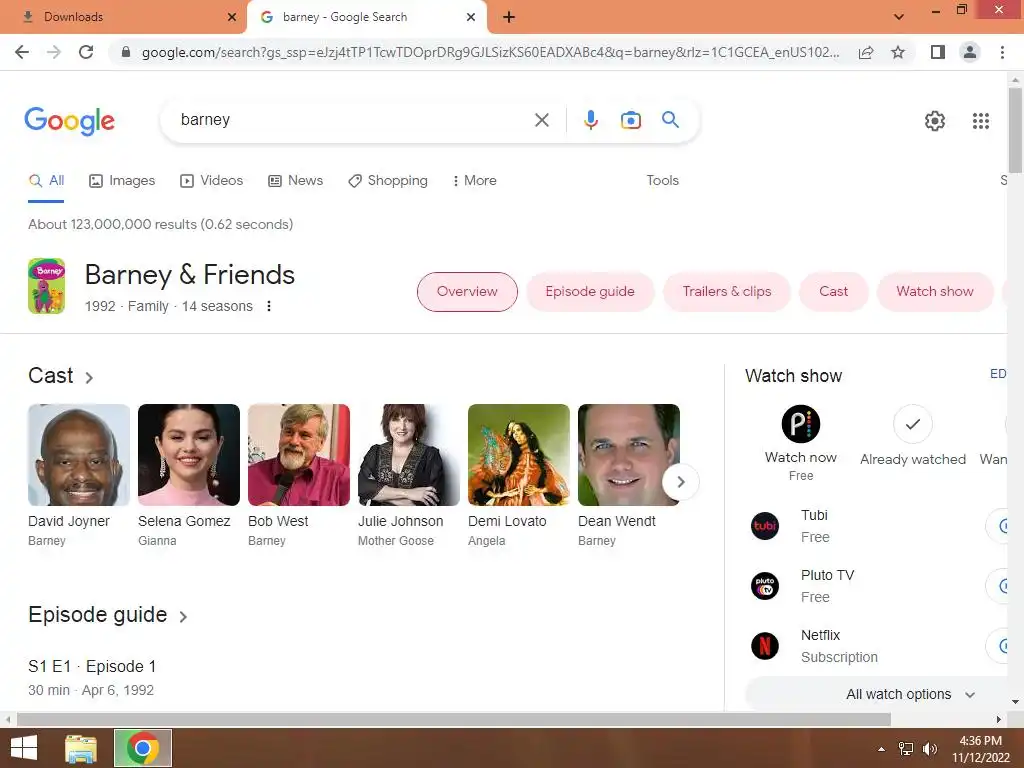
Task: Click Barney & Friends poster thumbnail
Action: click(46, 286)
